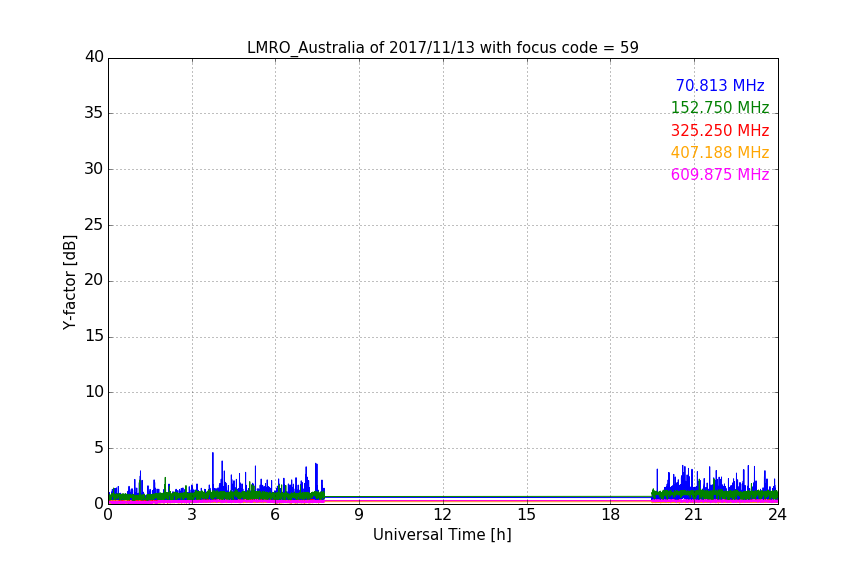Click the y-axis tick label 25
864x576 pixels.
[x=94, y=224]
